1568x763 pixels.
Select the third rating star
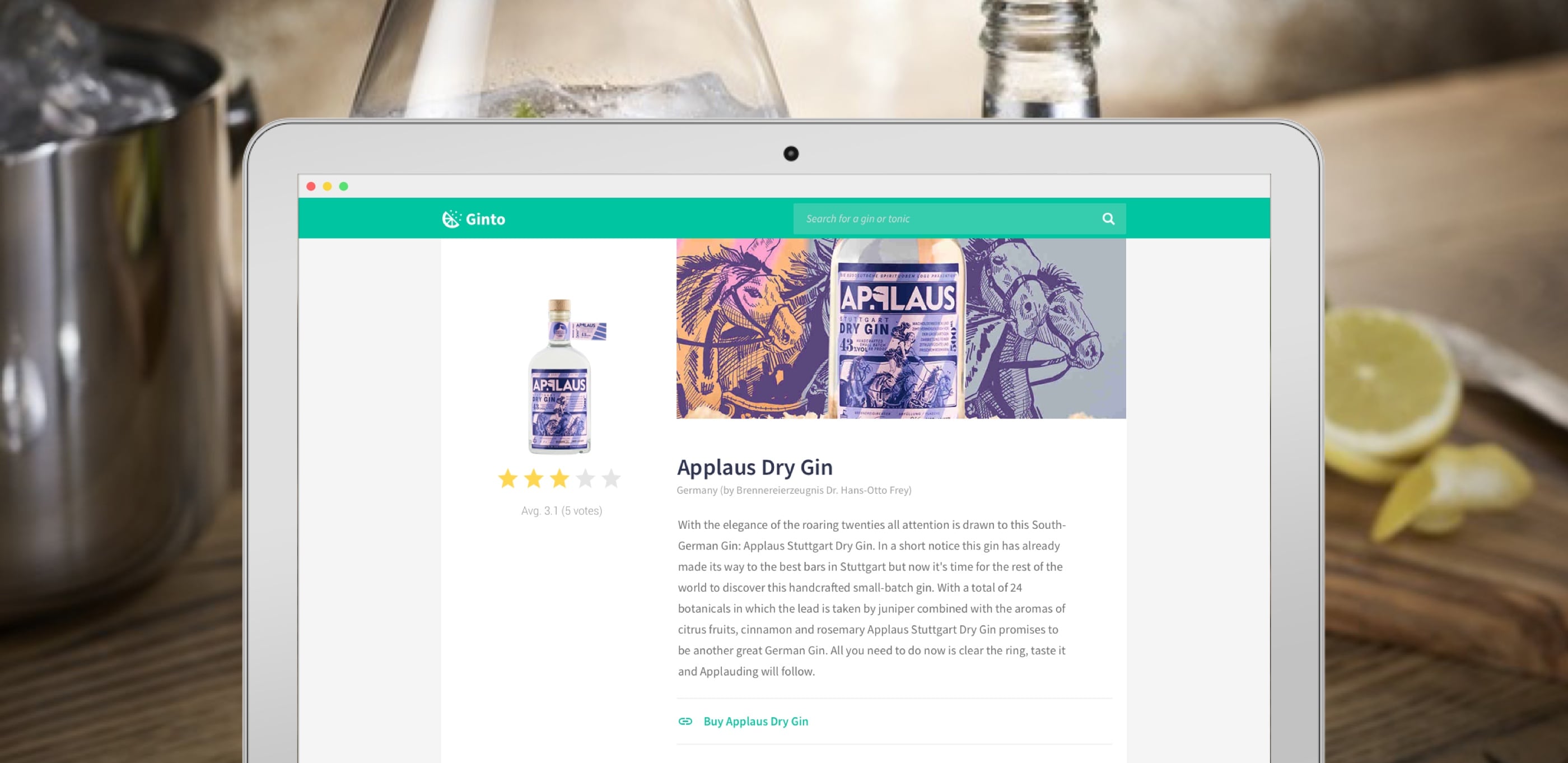pyautogui.click(x=559, y=478)
